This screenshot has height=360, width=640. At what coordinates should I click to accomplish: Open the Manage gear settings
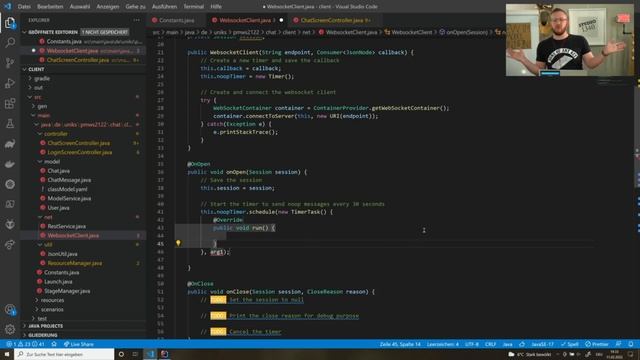click(10, 329)
